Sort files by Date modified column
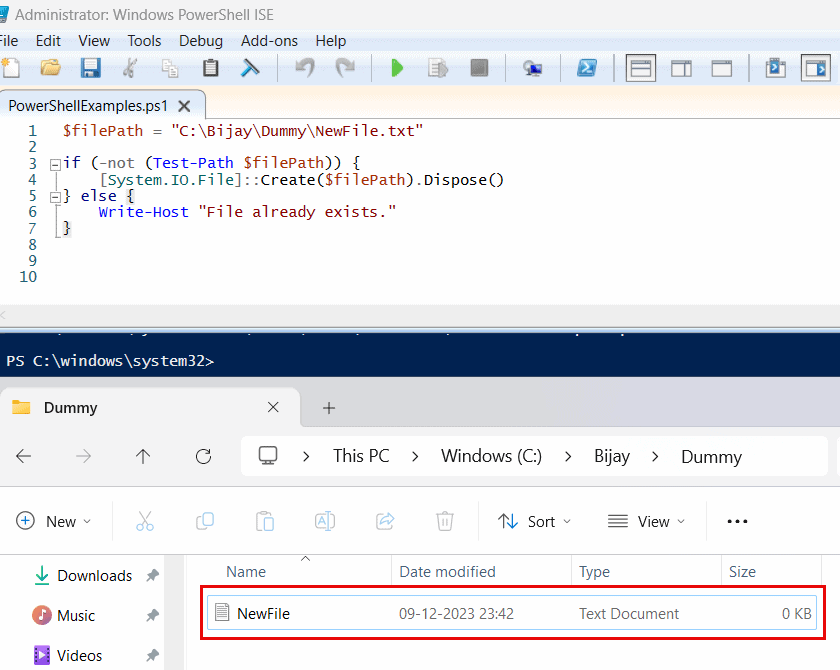The height and width of the screenshot is (670, 840). click(x=447, y=572)
